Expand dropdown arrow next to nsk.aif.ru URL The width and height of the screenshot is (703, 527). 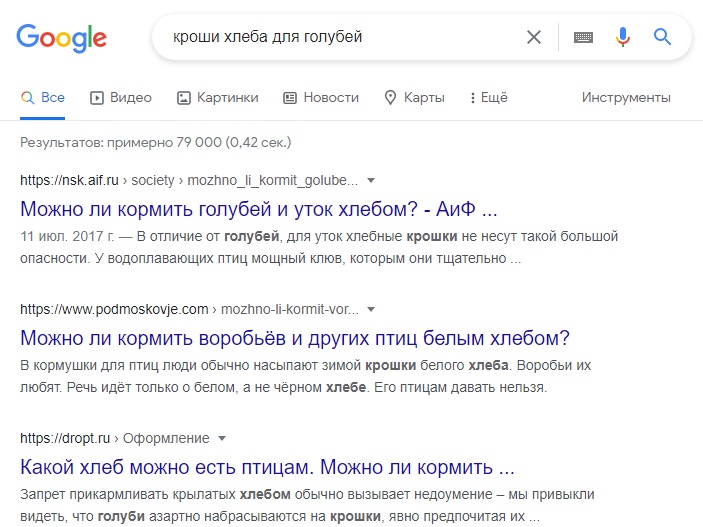point(371,180)
